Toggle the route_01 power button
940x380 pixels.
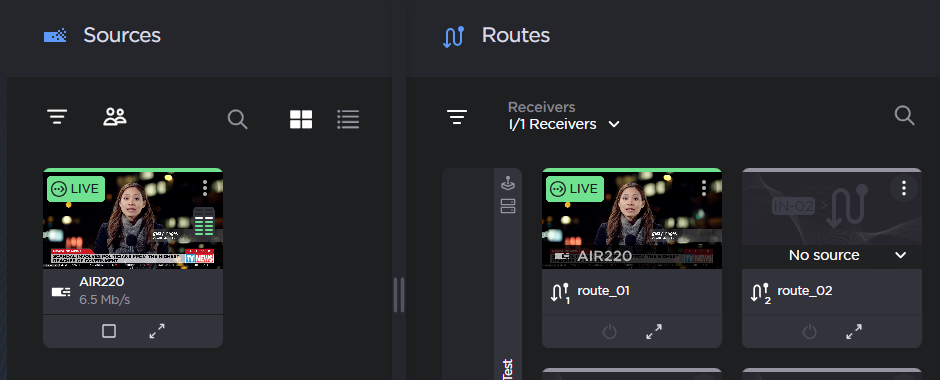[x=610, y=331]
